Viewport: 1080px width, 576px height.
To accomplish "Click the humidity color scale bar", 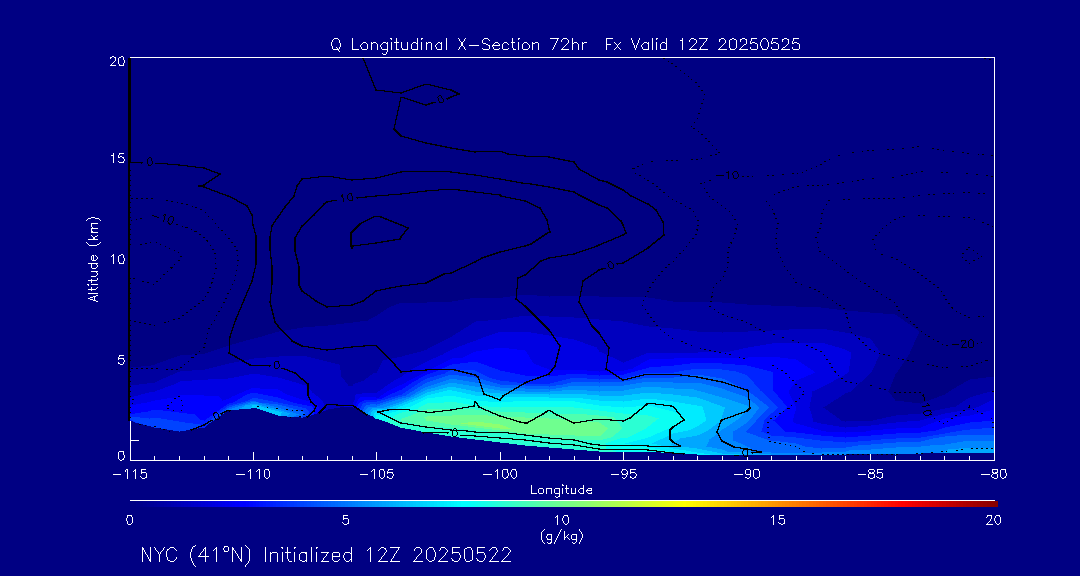I will point(563,504).
